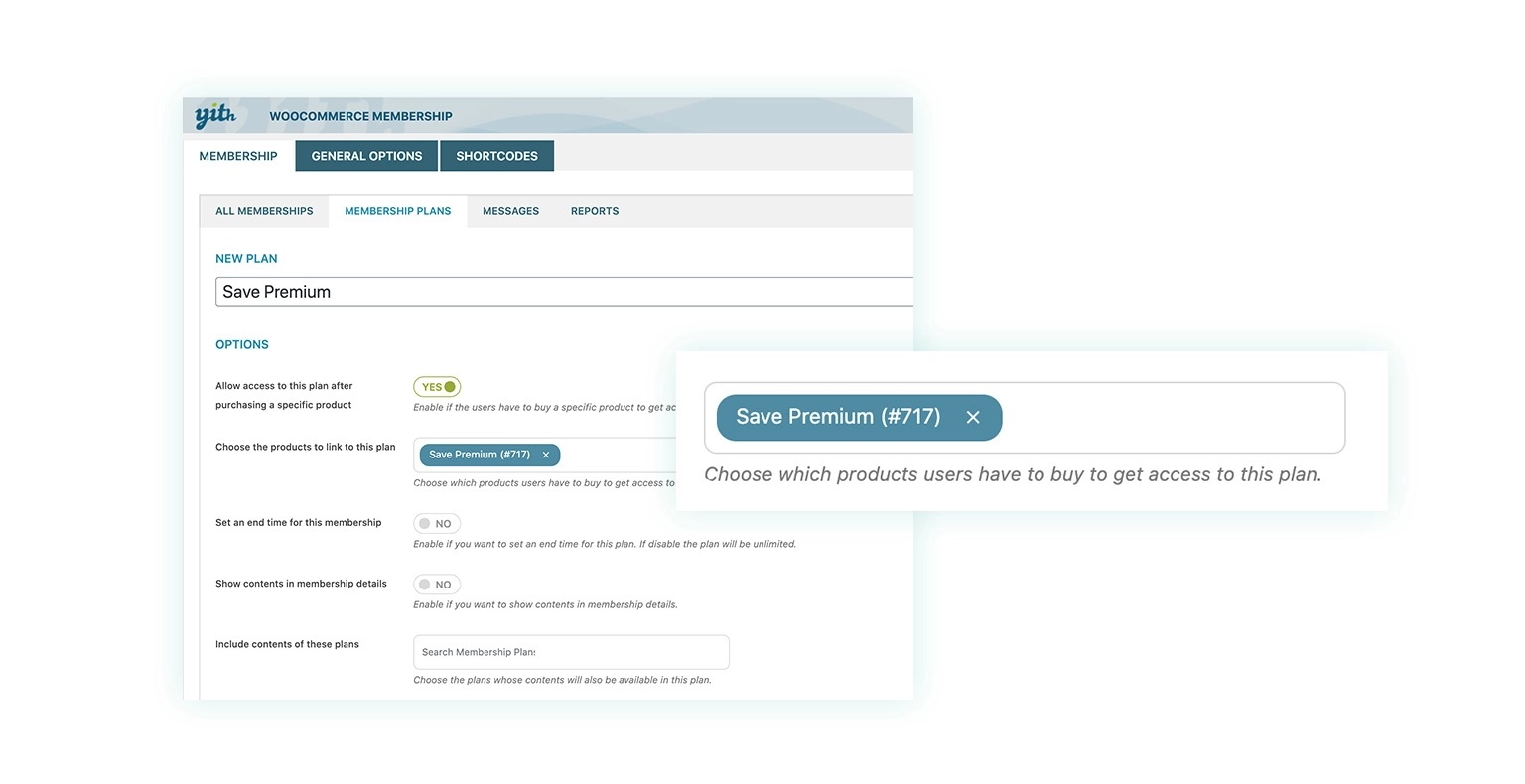Screen dimensions: 1525x784
Task: Switch to the Membership main tab
Action: coord(238,156)
